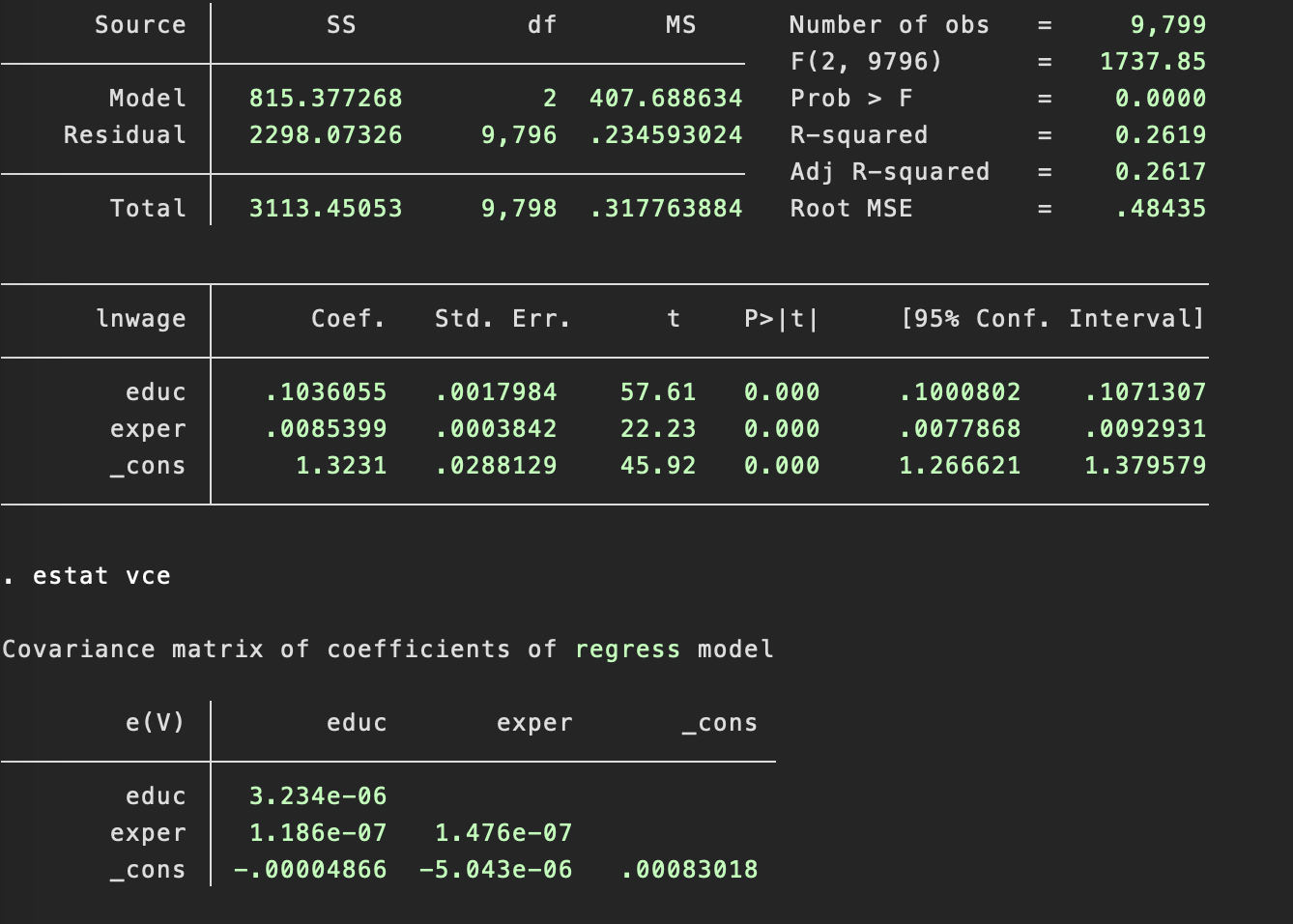Select the Std. Err. column header

click(502, 319)
